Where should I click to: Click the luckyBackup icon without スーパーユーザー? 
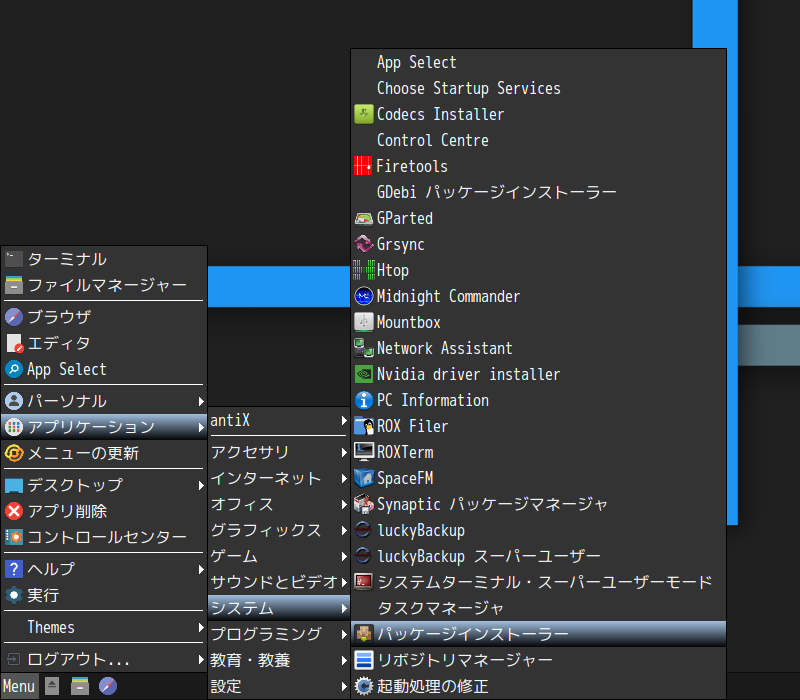[x=363, y=530]
